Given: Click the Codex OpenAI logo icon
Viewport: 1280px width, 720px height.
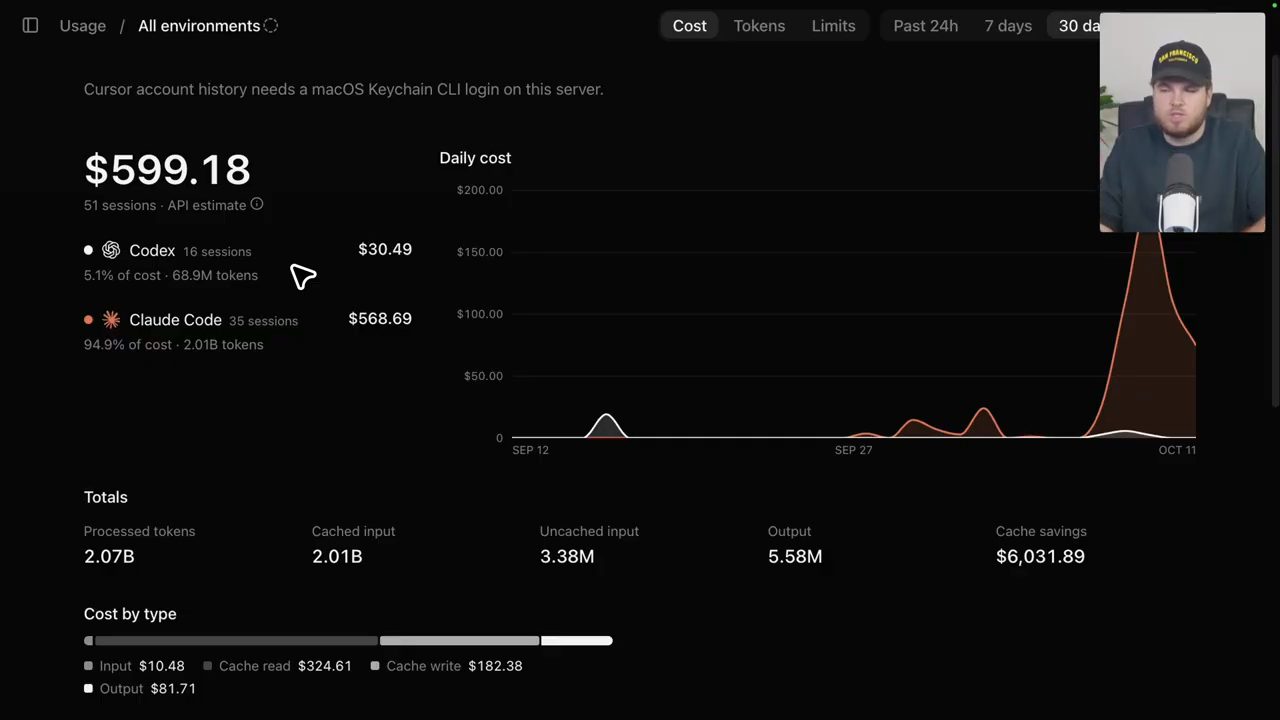Looking at the screenshot, I should 111,250.
